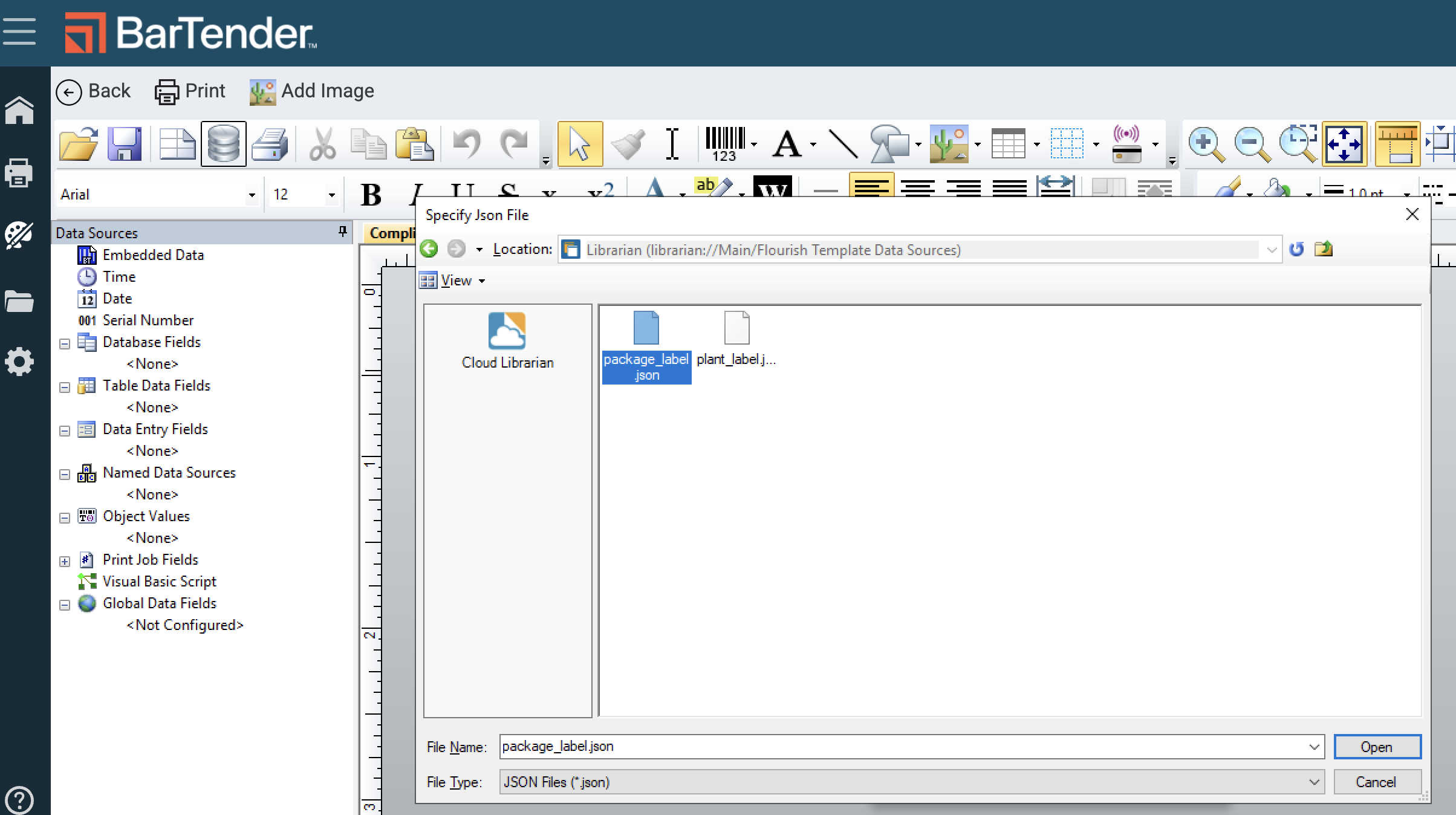Click the RFID encoder tool icon

(1126, 144)
